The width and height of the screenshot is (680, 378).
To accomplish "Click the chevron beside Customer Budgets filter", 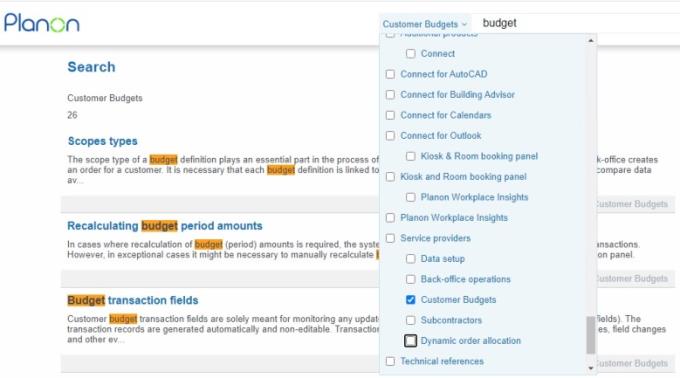I will pos(464,25).
